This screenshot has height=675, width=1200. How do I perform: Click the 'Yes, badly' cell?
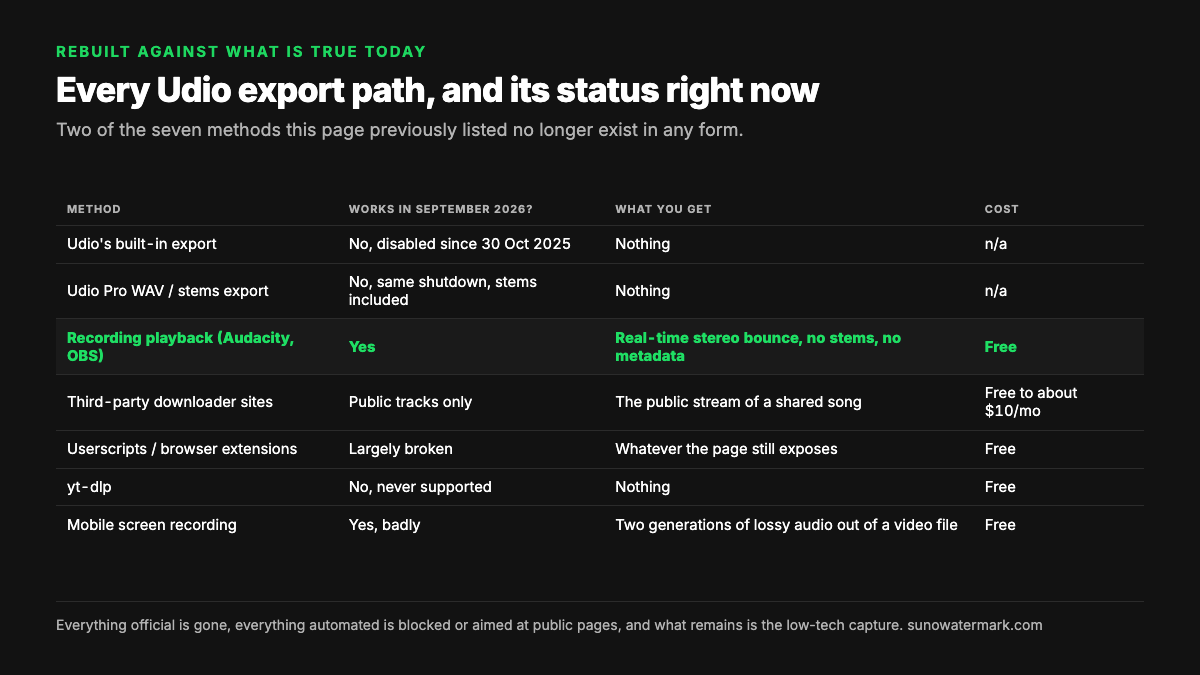click(384, 525)
